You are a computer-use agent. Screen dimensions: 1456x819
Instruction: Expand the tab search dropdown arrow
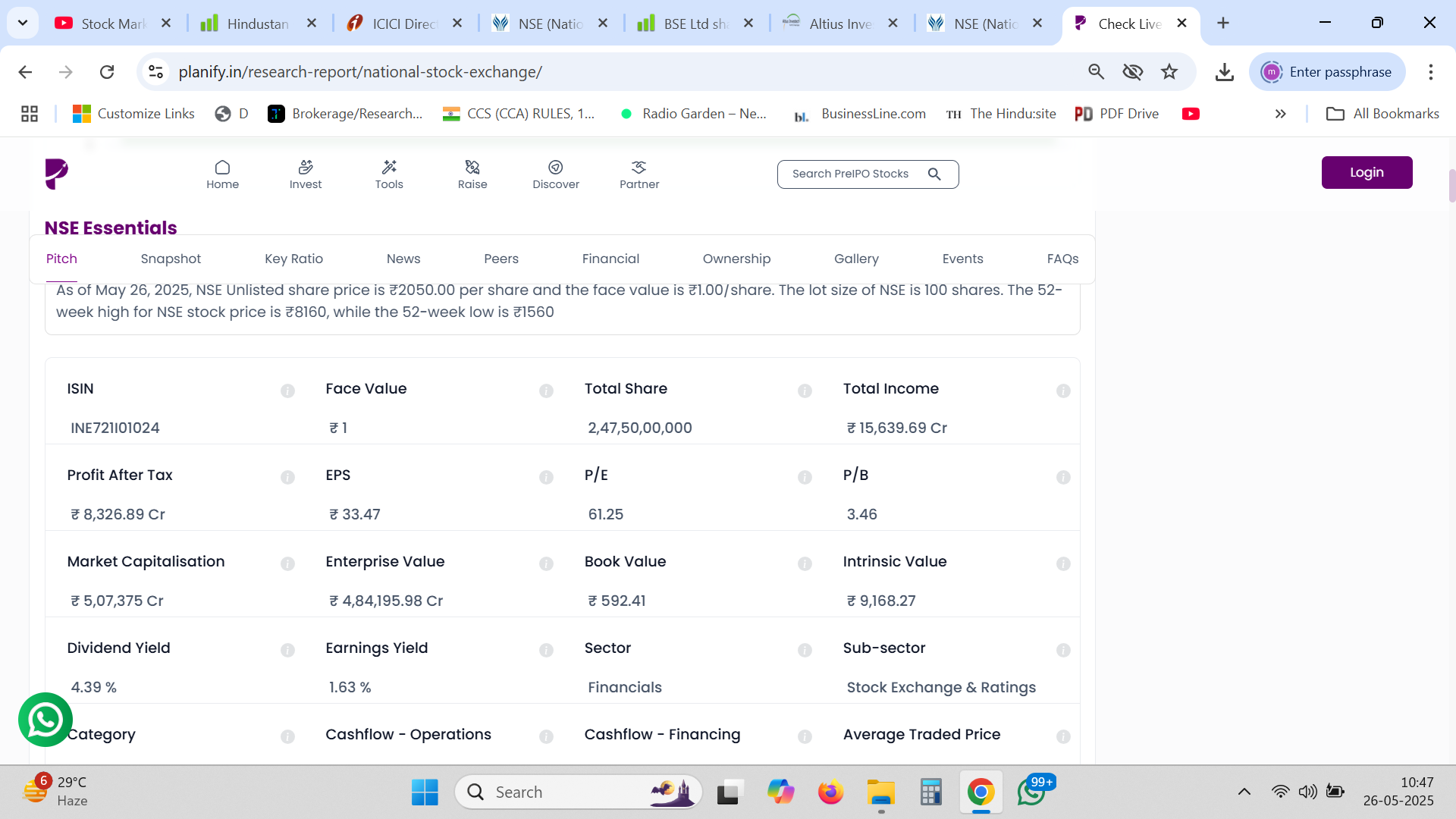coord(23,23)
